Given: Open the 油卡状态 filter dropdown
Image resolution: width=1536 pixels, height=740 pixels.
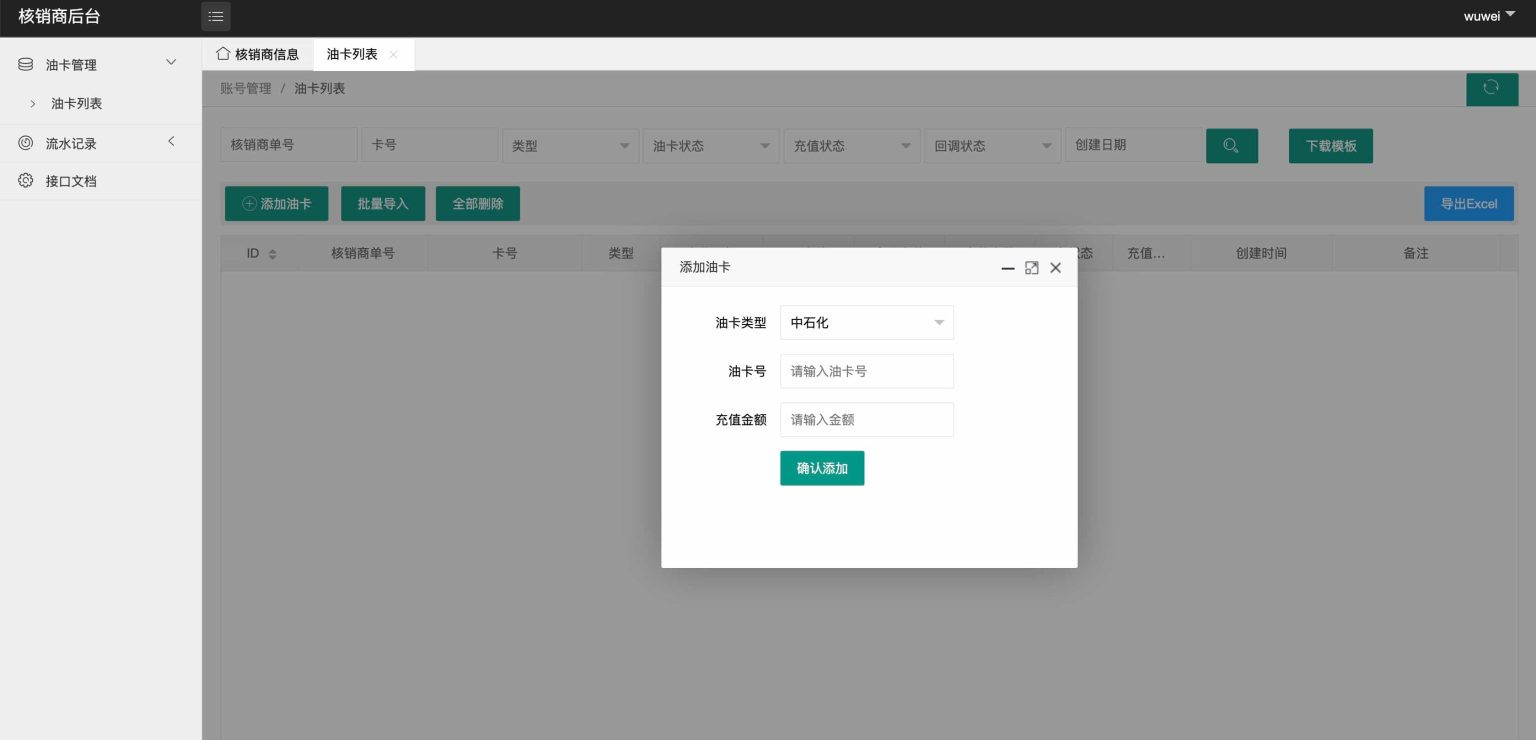Looking at the screenshot, I should coord(711,146).
